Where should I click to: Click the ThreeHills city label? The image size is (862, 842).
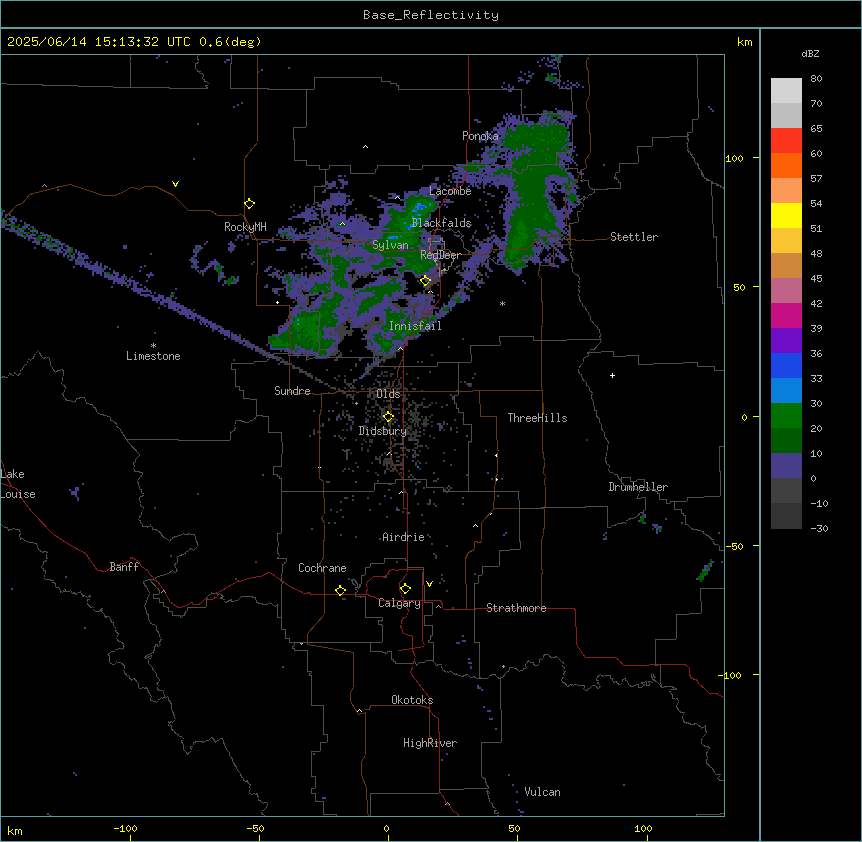[537, 418]
